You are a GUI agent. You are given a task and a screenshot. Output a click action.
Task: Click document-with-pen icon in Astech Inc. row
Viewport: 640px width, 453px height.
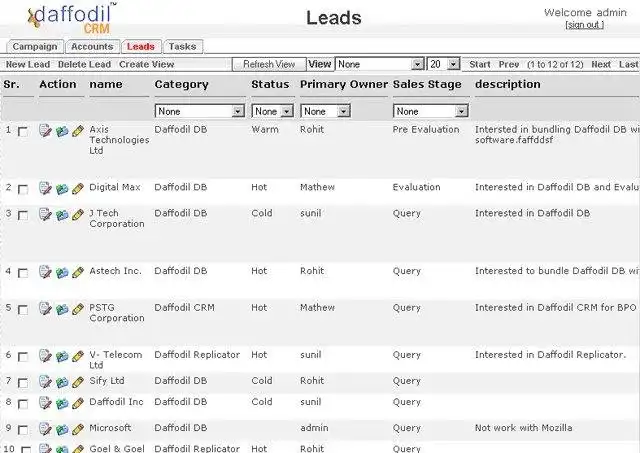point(45,272)
